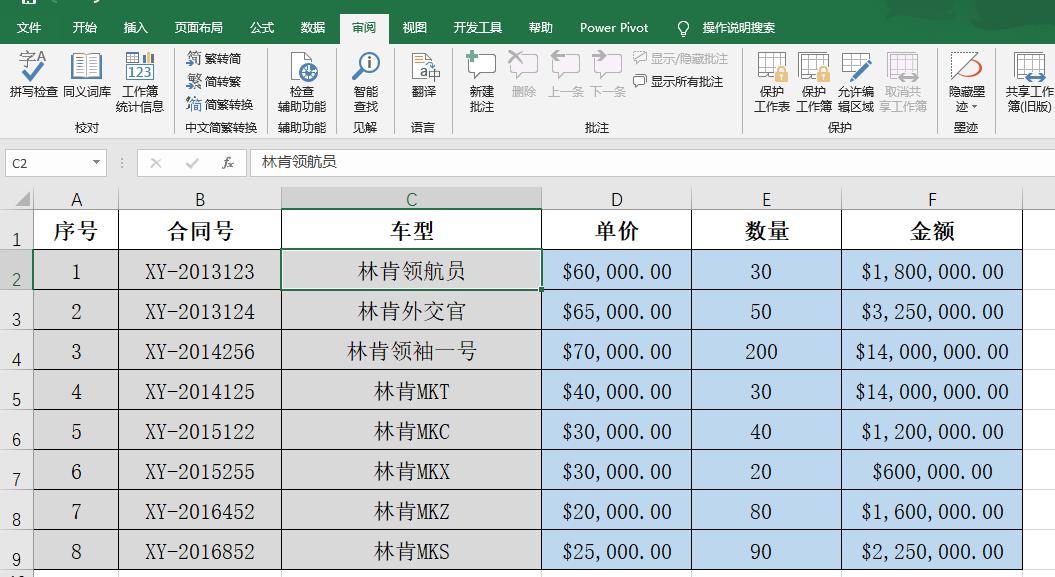Open the Power Pivot ribbon tab
This screenshot has width=1055, height=577.
pos(613,27)
